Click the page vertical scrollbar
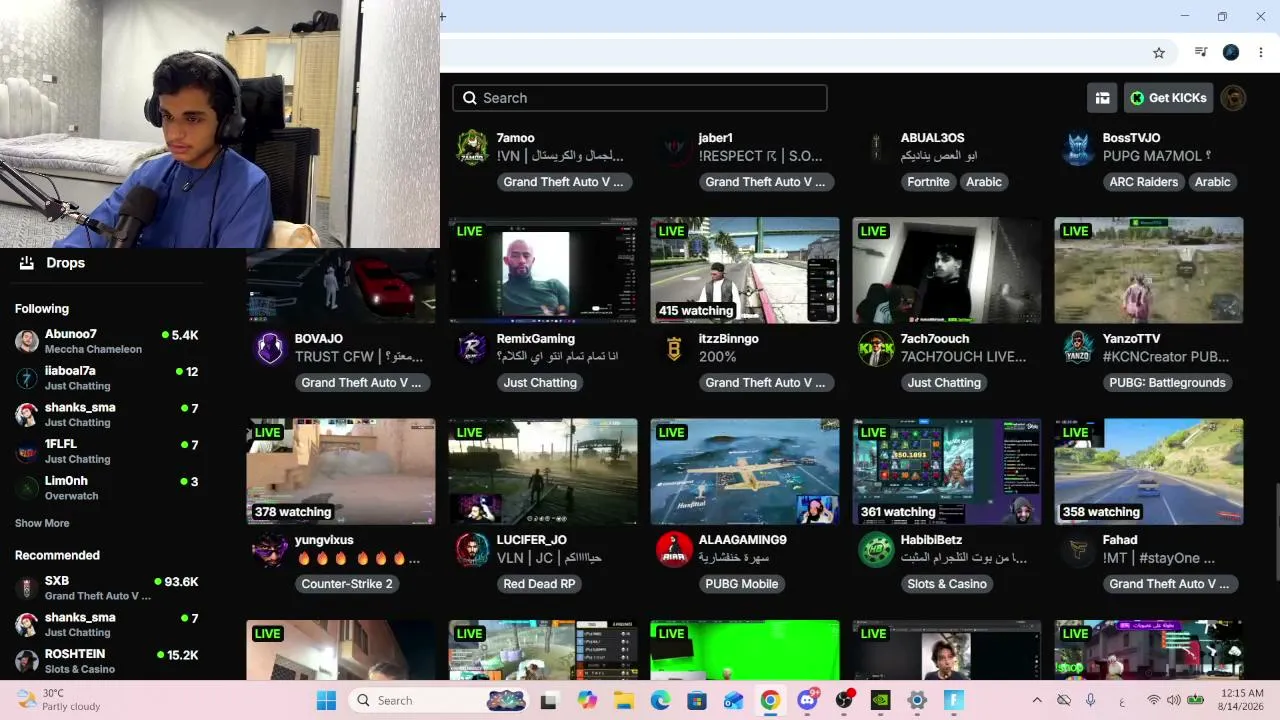The height and width of the screenshot is (720, 1280). tap(1276, 530)
